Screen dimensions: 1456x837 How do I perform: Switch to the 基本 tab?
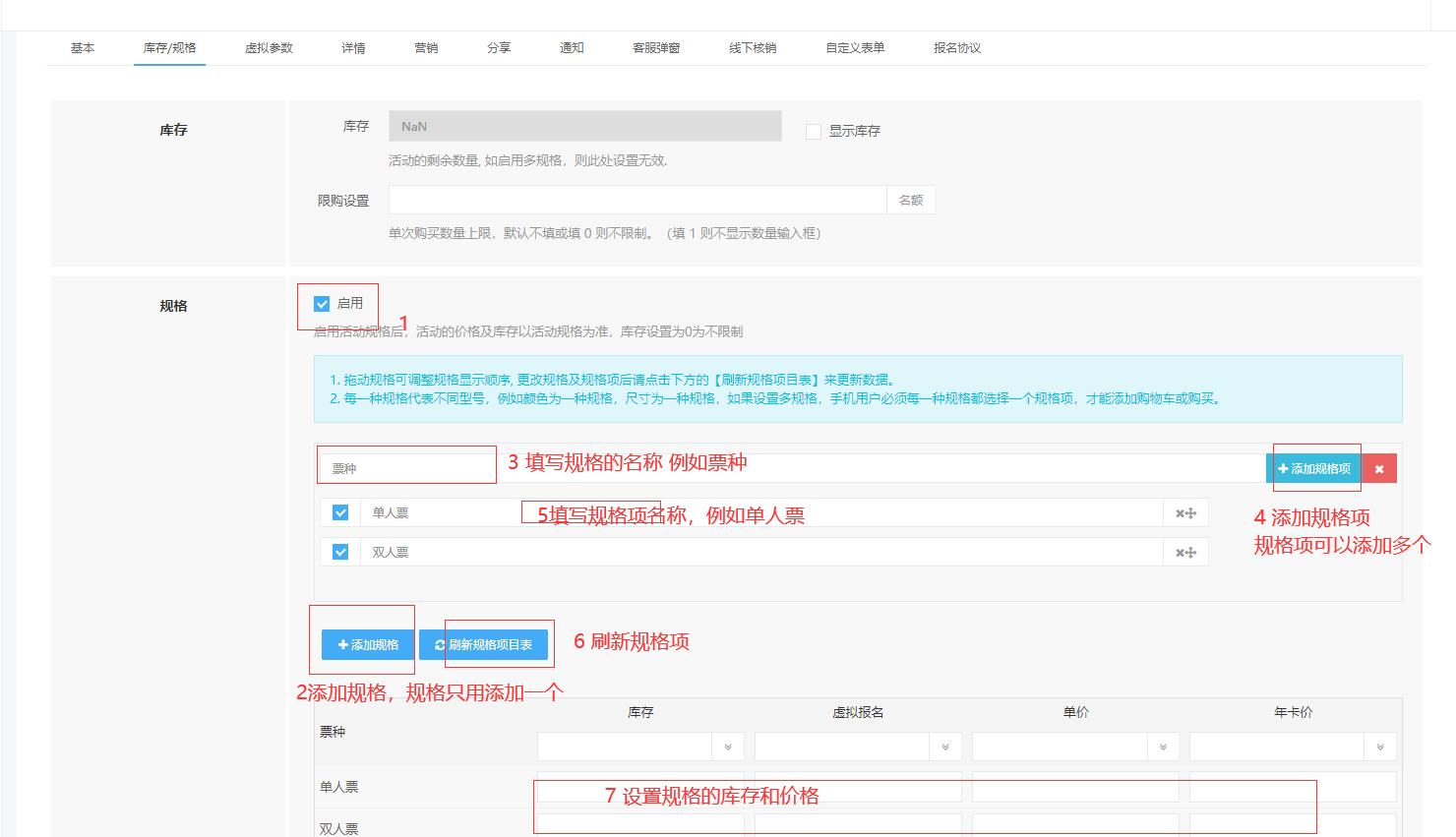click(83, 48)
